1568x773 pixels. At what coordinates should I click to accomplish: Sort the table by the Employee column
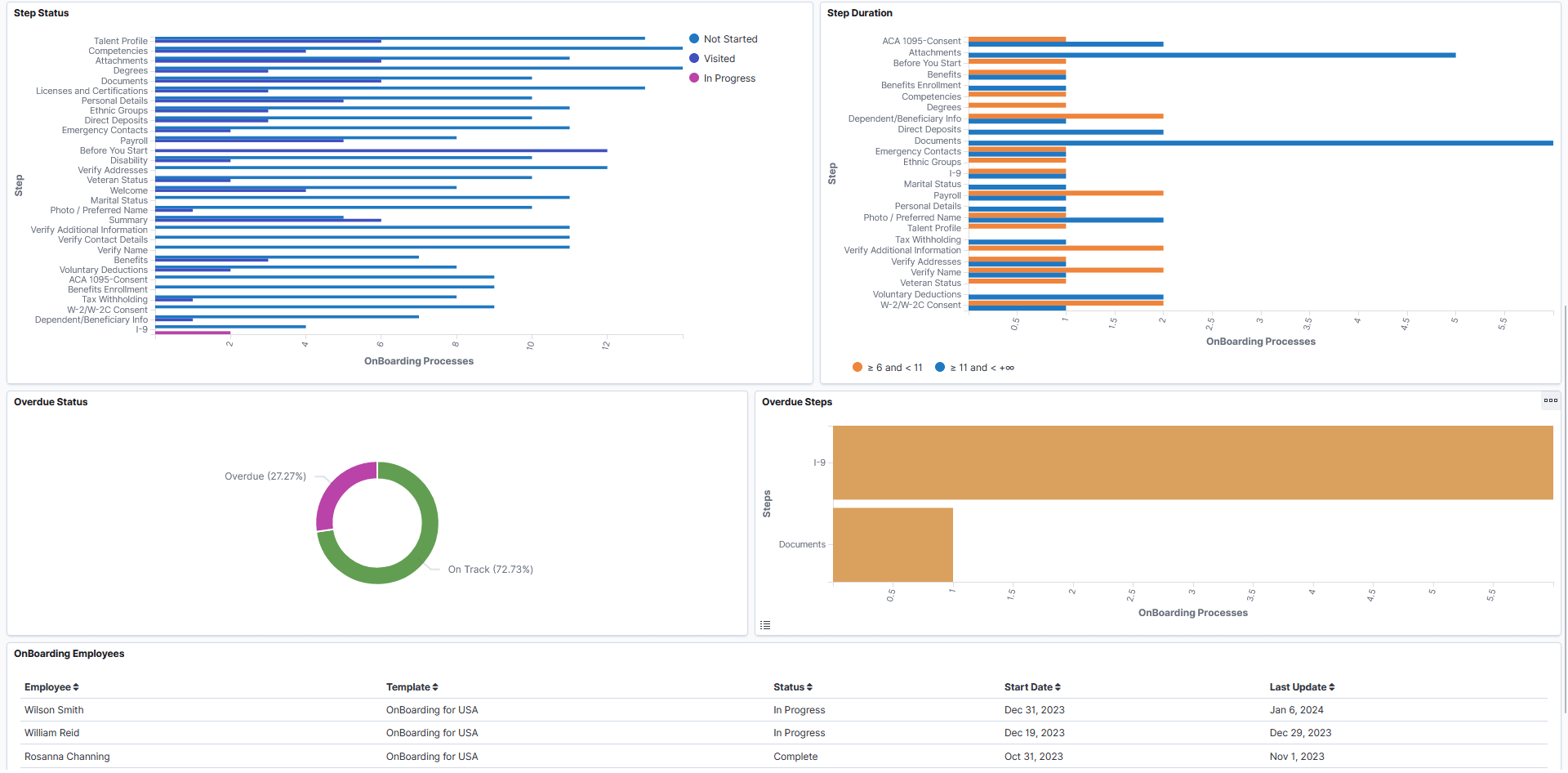tap(51, 687)
